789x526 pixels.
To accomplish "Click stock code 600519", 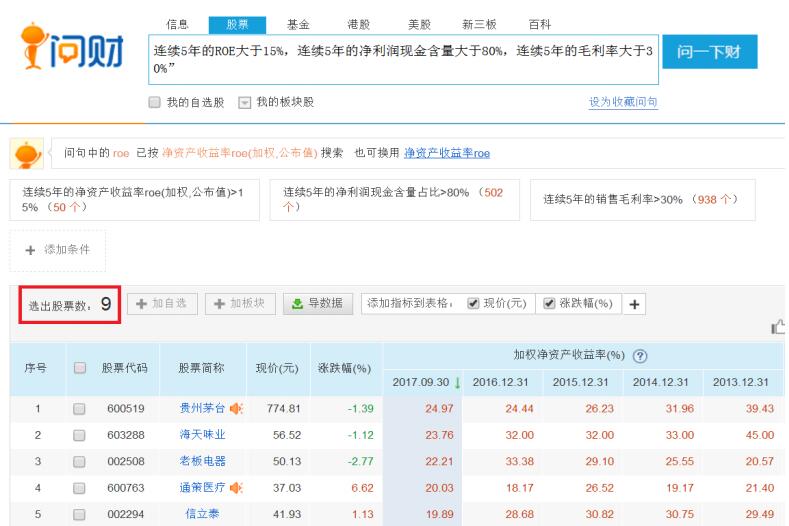I will pos(126,409).
